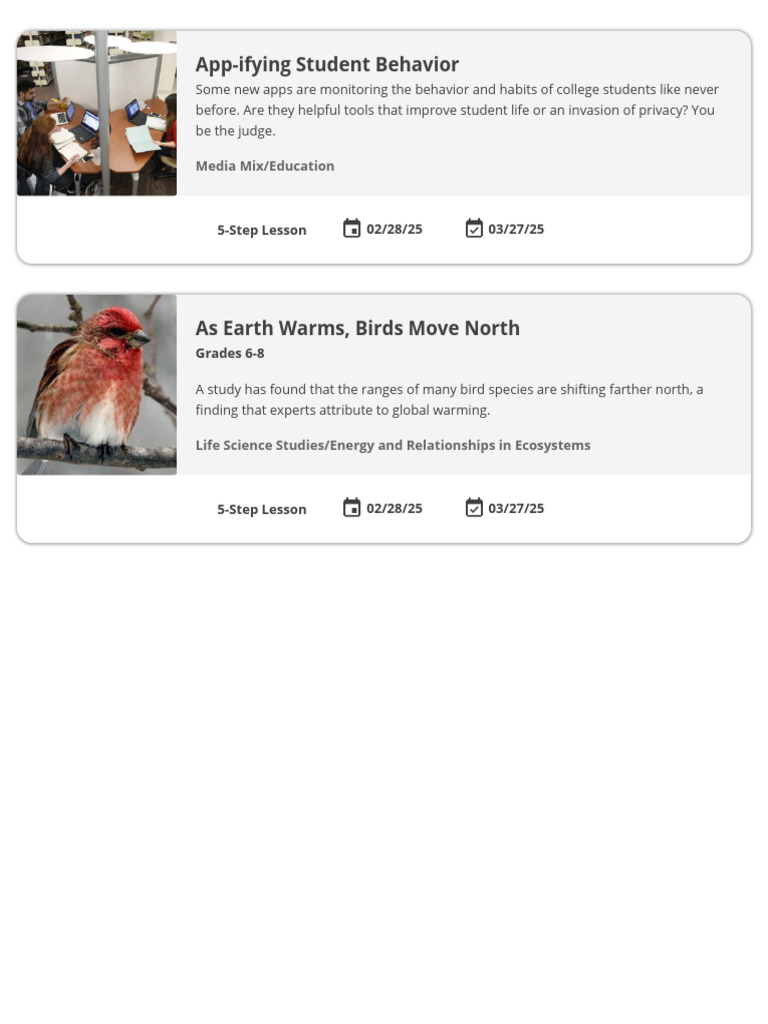Click the Grades 6-8 label
This screenshot has width=768, height=1024.
pyautogui.click(x=230, y=353)
